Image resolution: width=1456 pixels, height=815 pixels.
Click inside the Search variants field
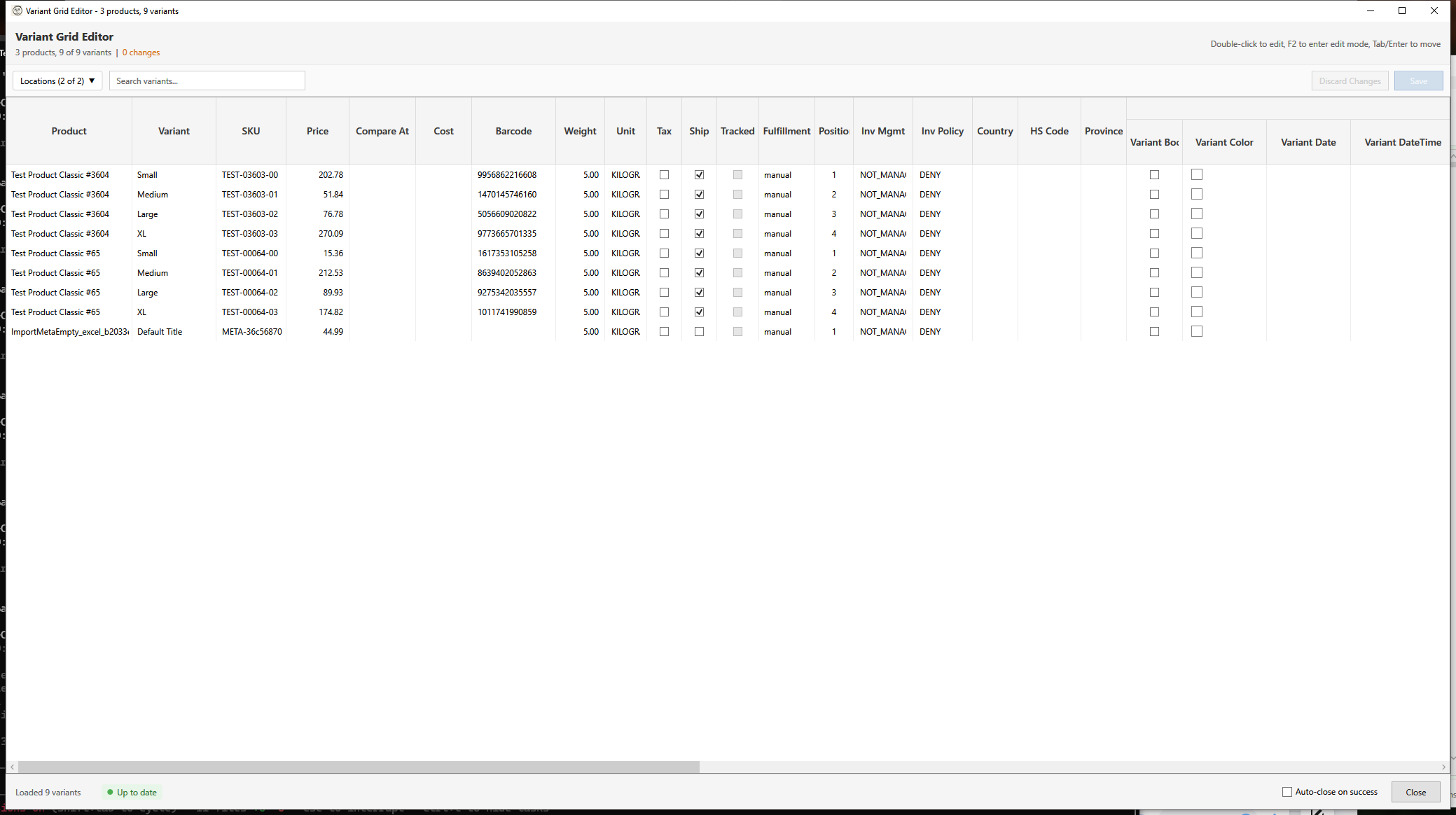click(x=207, y=80)
